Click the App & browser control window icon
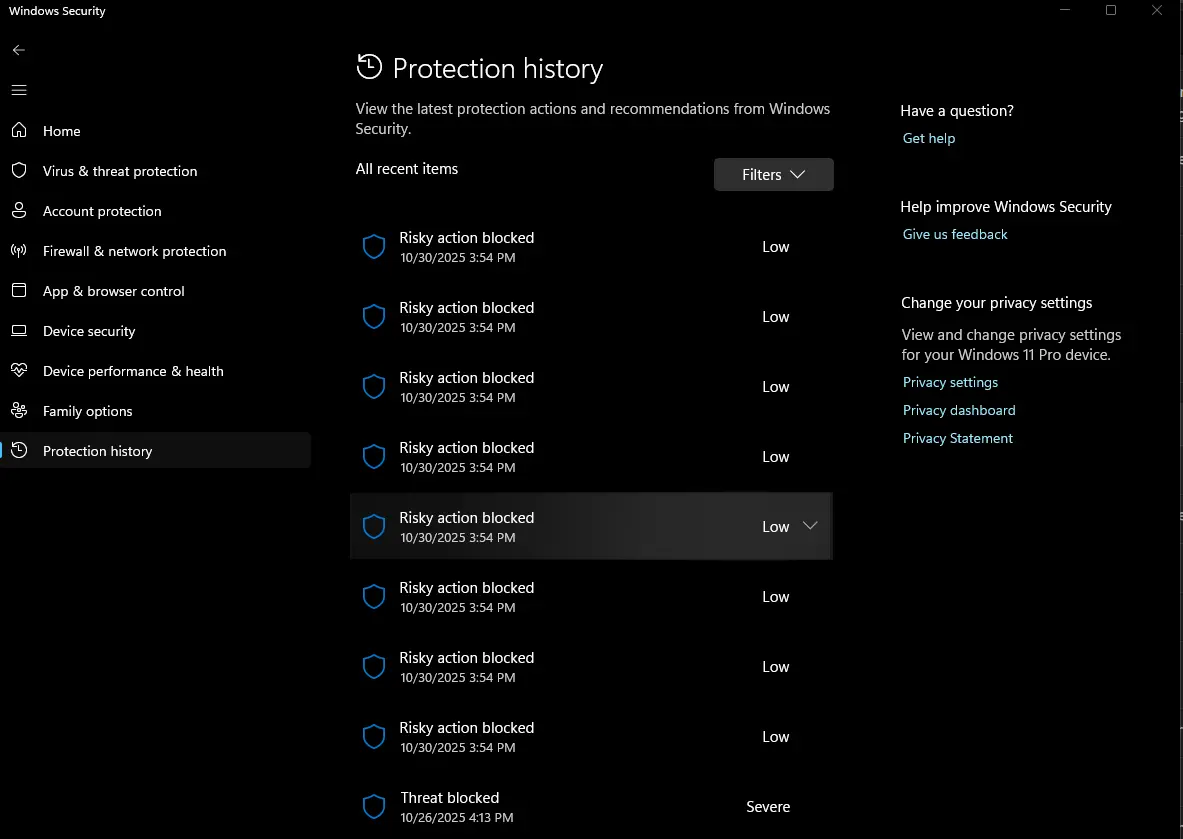Image resolution: width=1183 pixels, height=839 pixels. pos(19,290)
